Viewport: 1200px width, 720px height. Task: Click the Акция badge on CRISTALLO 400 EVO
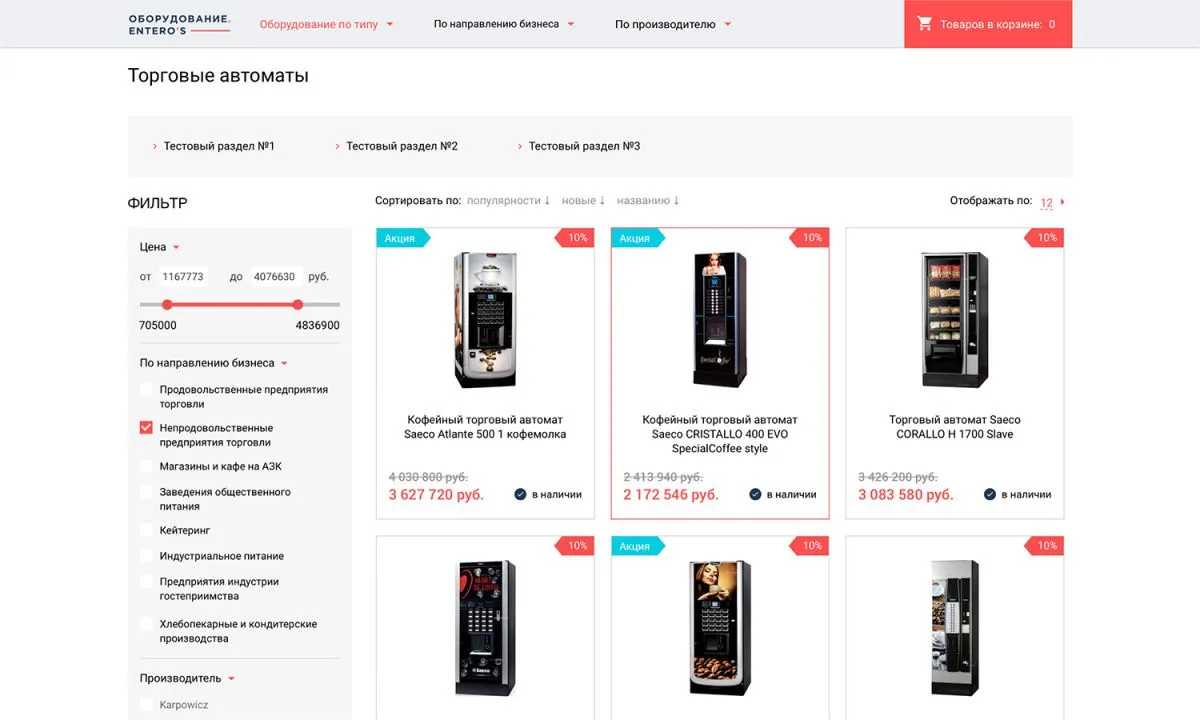pyautogui.click(x=637, y=238)
